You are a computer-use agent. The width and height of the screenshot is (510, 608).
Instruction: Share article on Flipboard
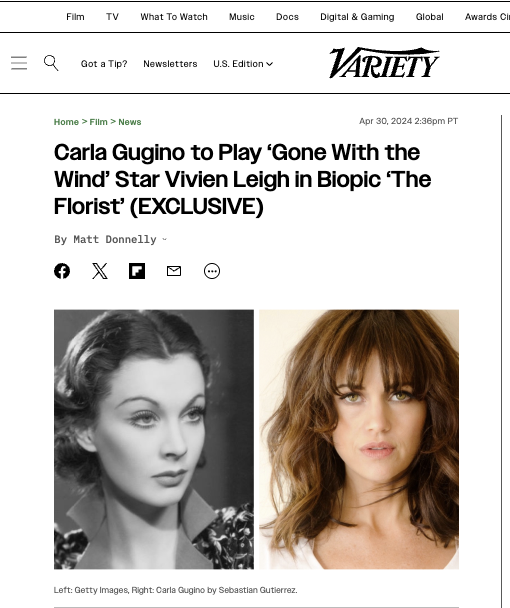coord(137,271)
